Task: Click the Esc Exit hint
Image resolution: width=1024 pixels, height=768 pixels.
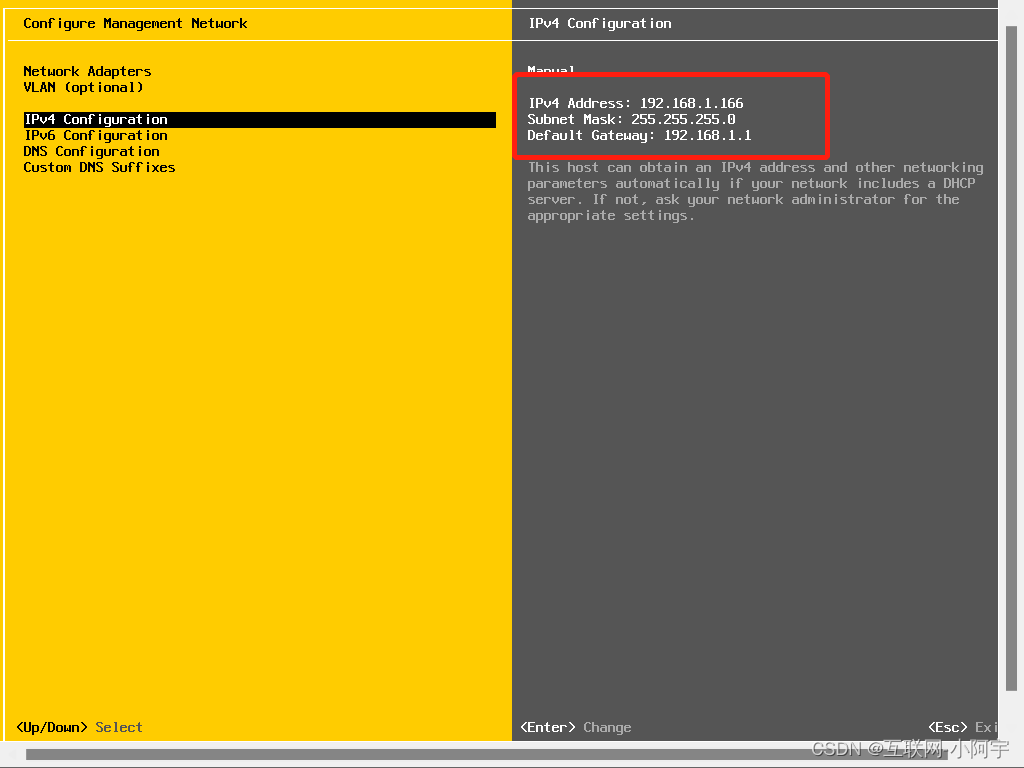Action: coord(963,728)
